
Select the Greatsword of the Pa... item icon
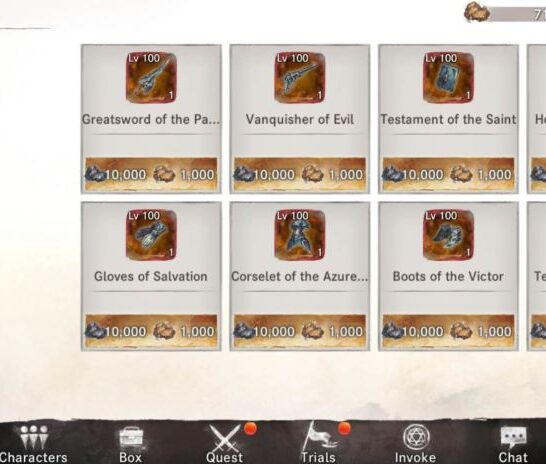pyautogui.click(x=151, y=78)
